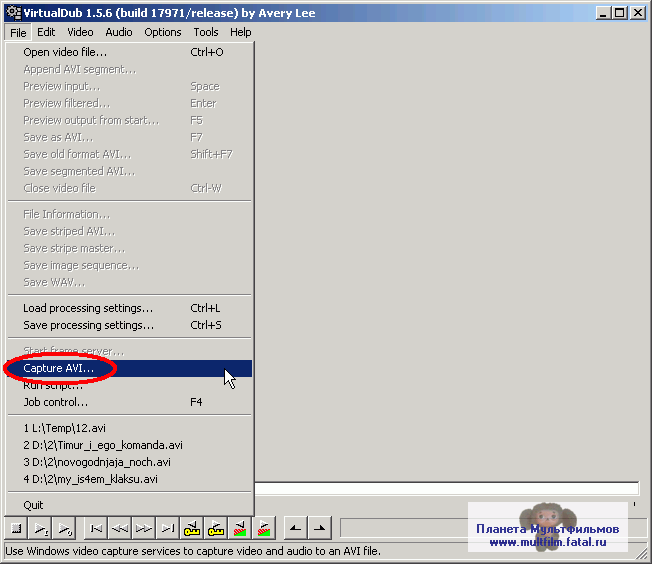
Task: Open the Video menu
Action: click(80, 32)
